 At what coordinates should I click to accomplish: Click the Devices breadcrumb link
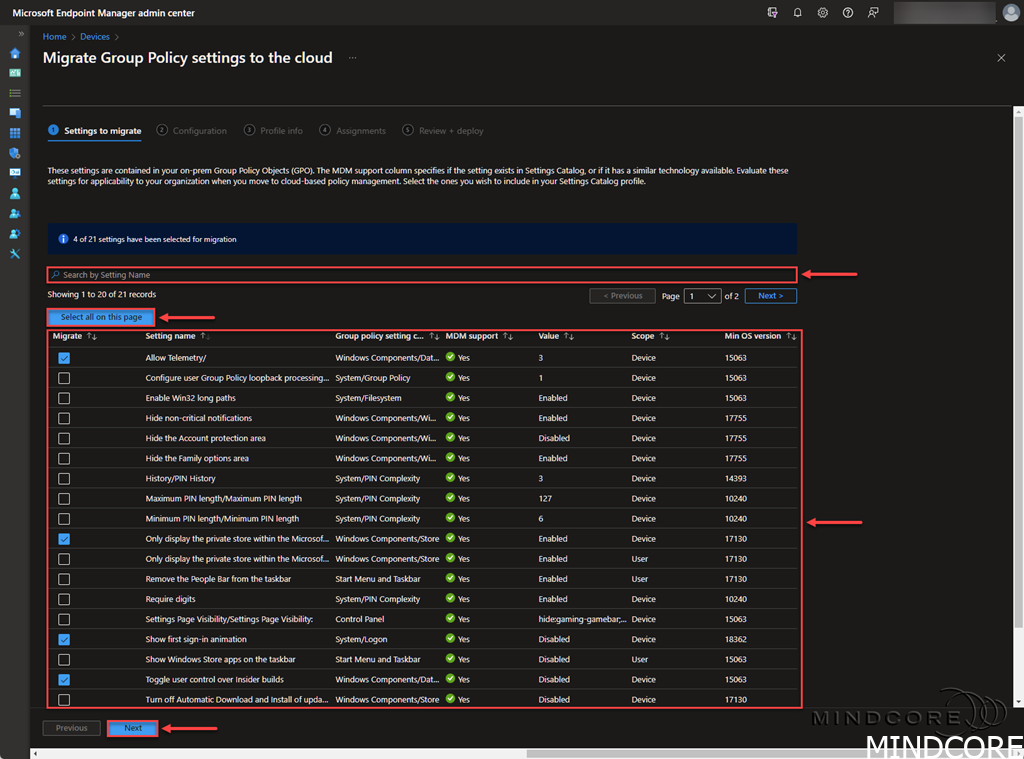click(x=95, y=37)
